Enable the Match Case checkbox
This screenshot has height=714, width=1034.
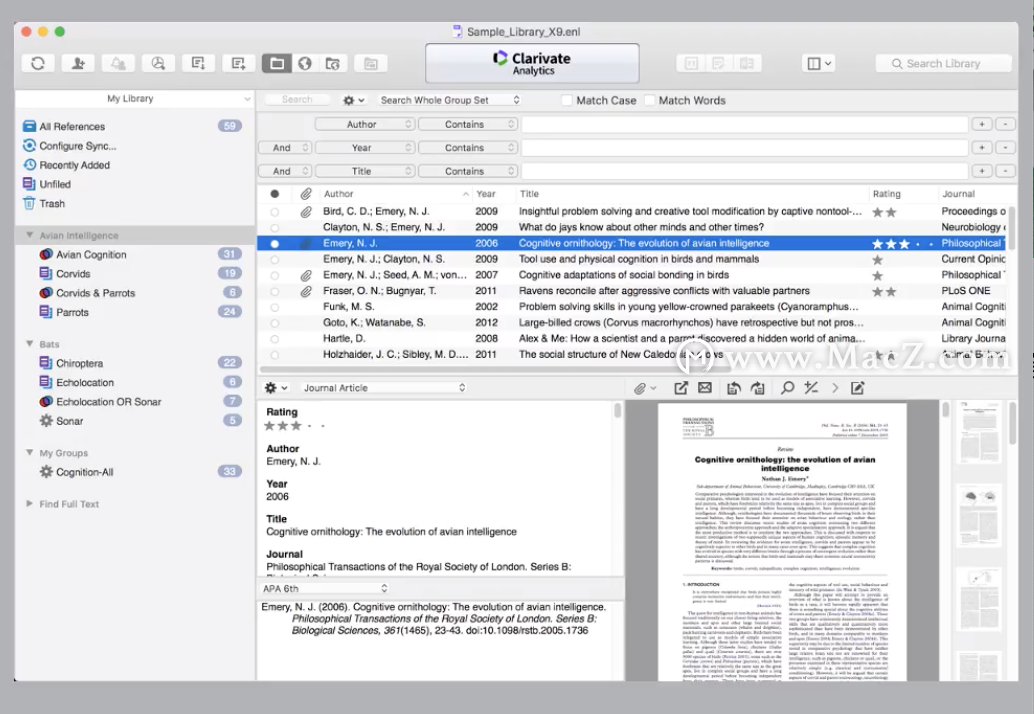click(566, 100)
